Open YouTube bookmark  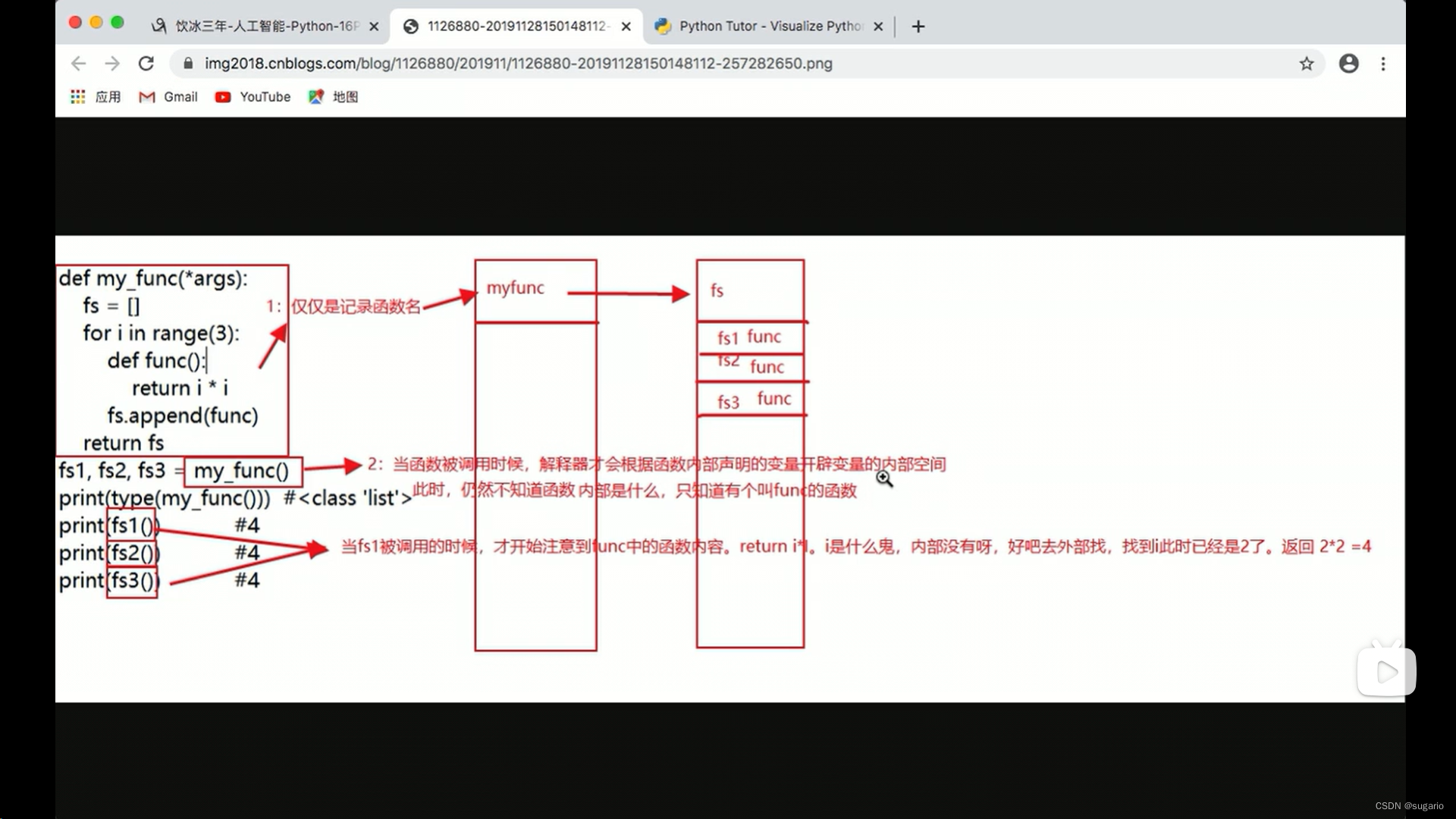point(253,97)
